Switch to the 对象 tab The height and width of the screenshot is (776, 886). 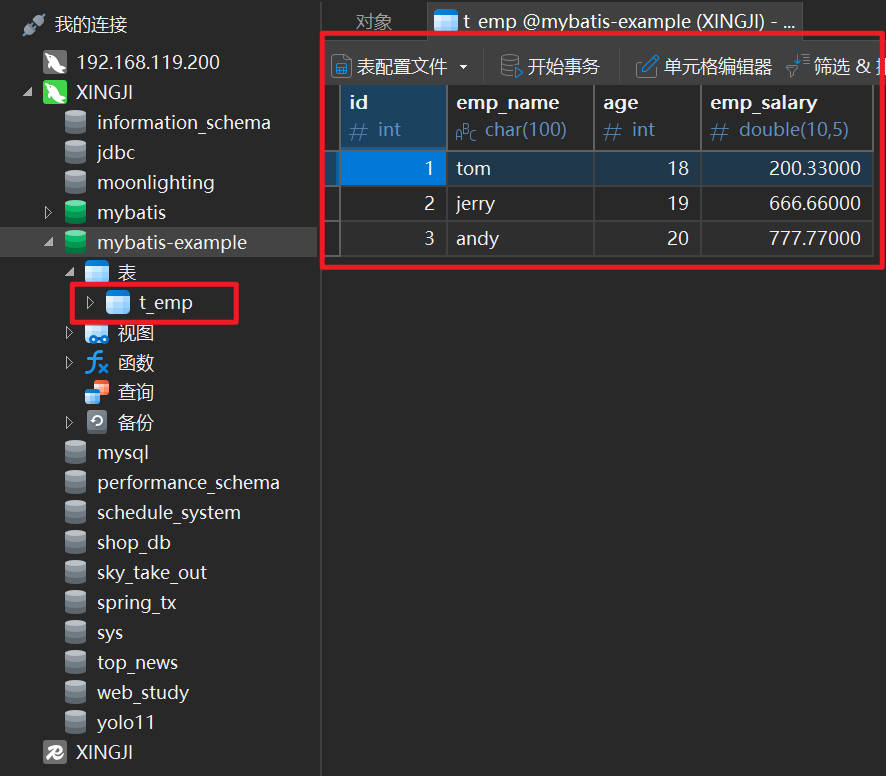tap(374, 22)
